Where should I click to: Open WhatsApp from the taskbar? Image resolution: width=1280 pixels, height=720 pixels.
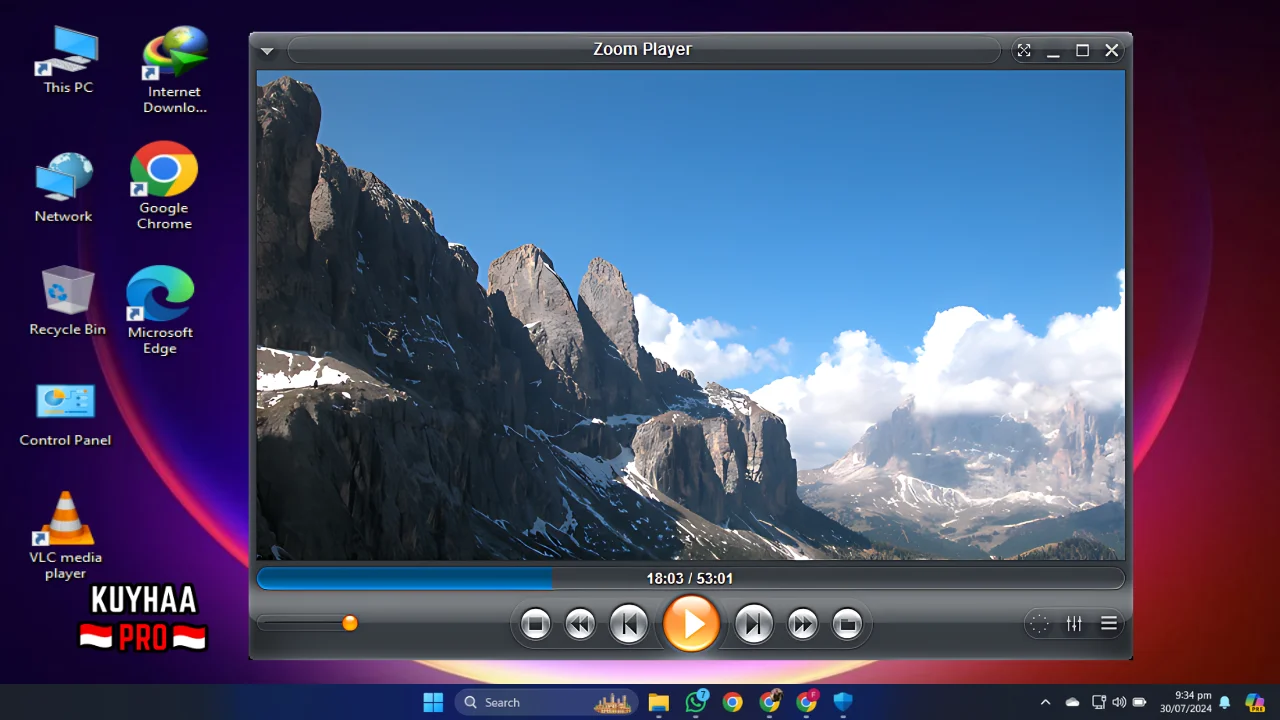click(696, 702)
